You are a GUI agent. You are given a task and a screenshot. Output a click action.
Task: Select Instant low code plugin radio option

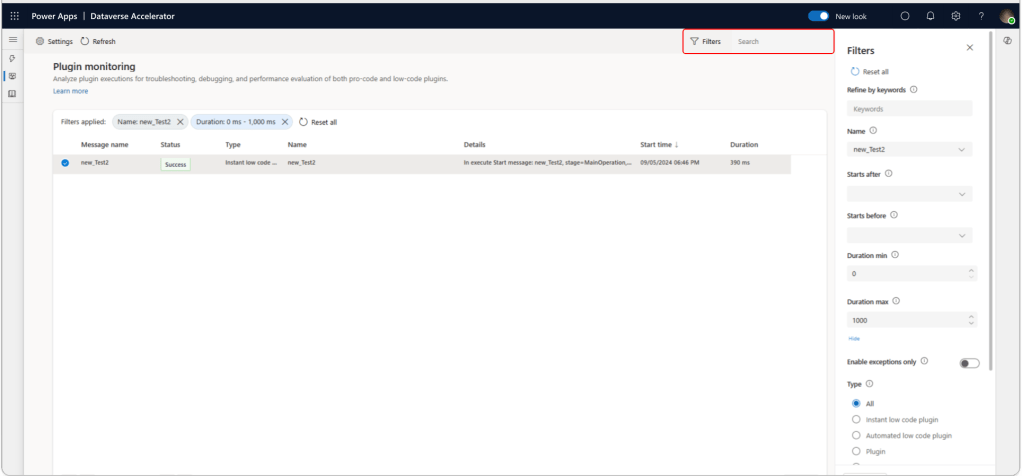click(856, 420)
